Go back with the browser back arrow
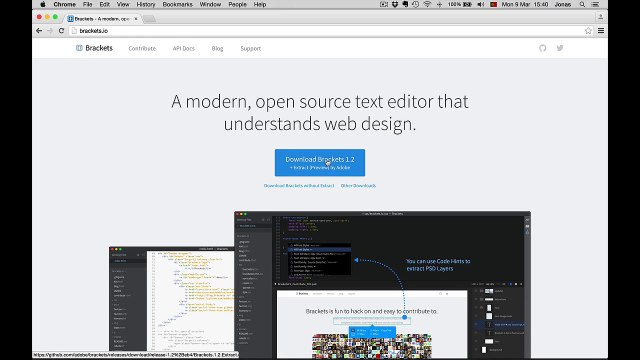 (39, 31)
